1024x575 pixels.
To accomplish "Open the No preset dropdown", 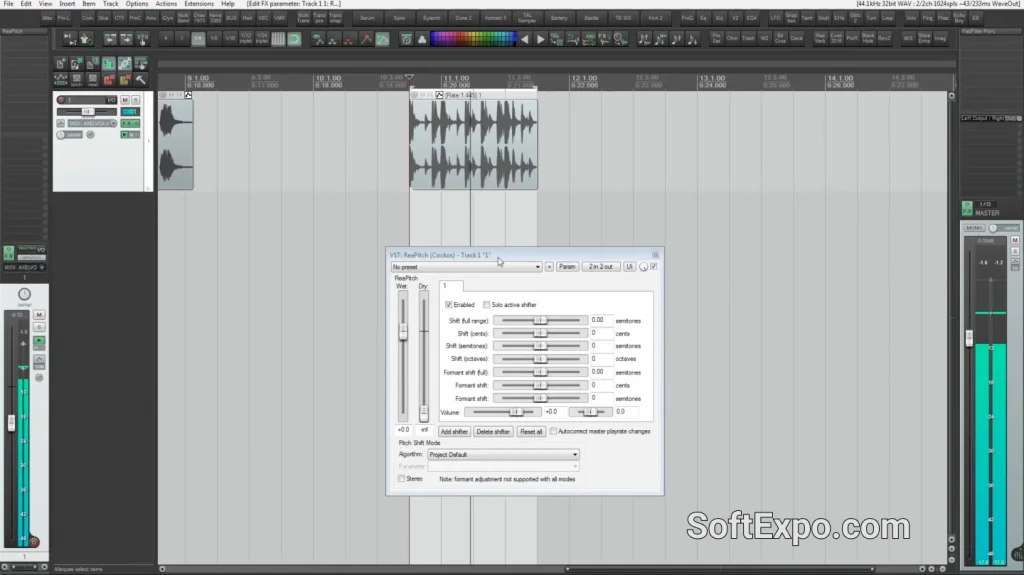I will point(466,267).
